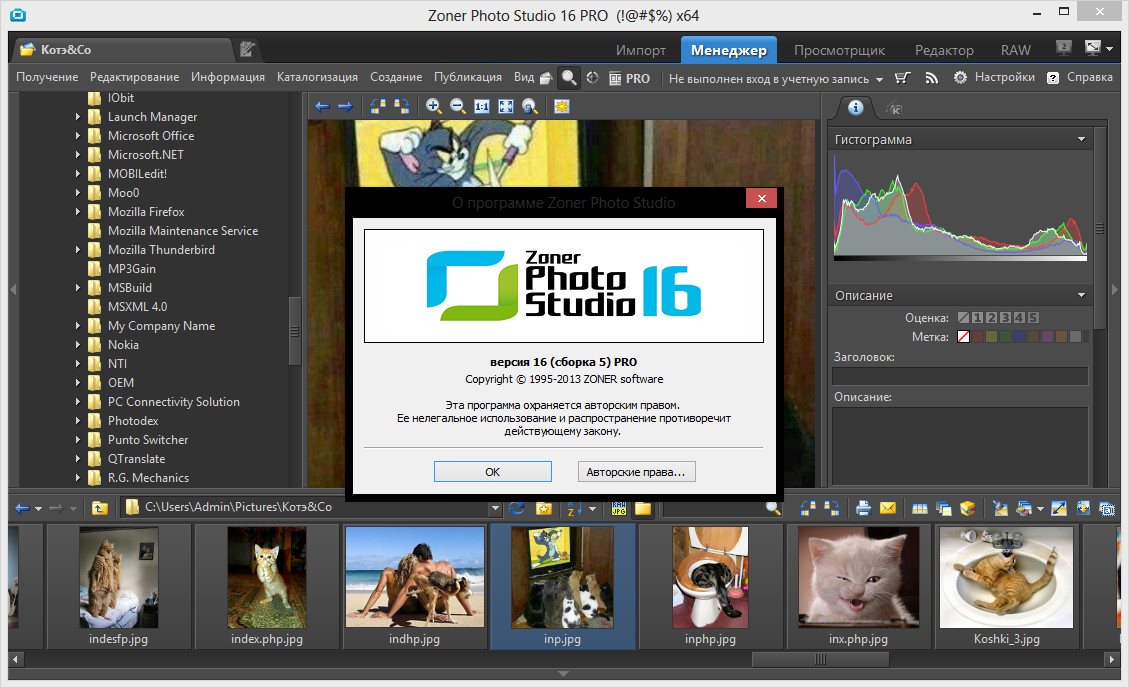Click the zoom in magnifier in preview toolbar
Viewport: 1129px width, 688px height.
click(x=433, y=107)
